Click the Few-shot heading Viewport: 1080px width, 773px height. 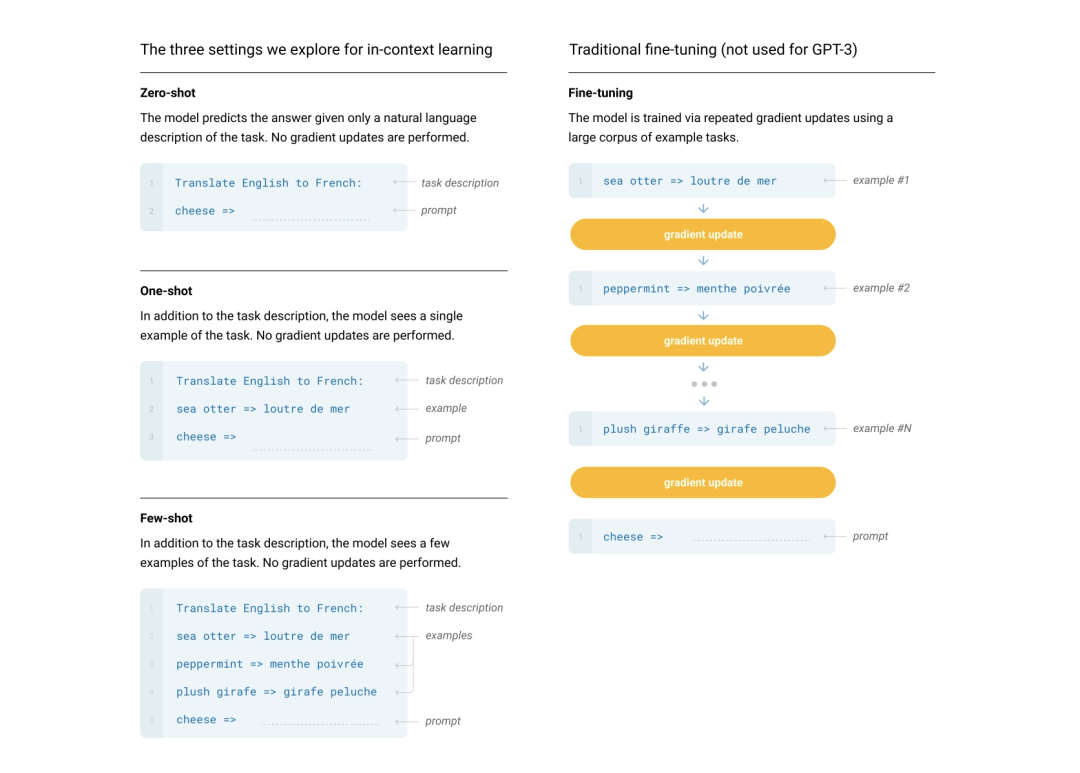166,518
